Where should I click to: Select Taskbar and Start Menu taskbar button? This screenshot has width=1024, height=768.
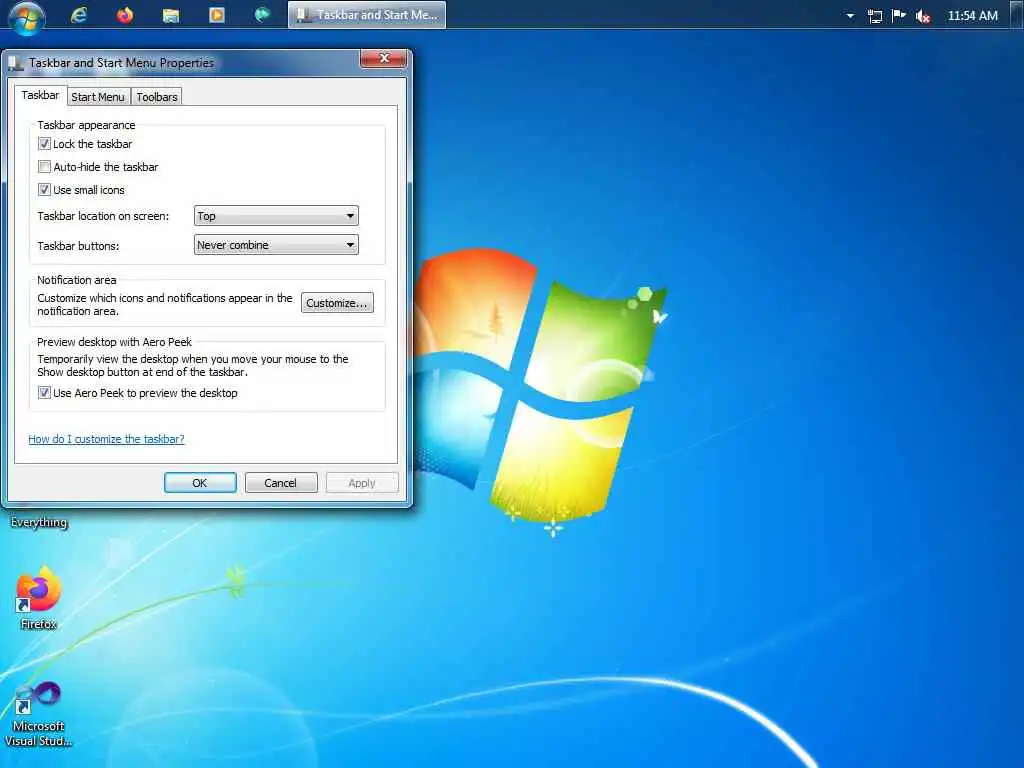coord(367,15)
